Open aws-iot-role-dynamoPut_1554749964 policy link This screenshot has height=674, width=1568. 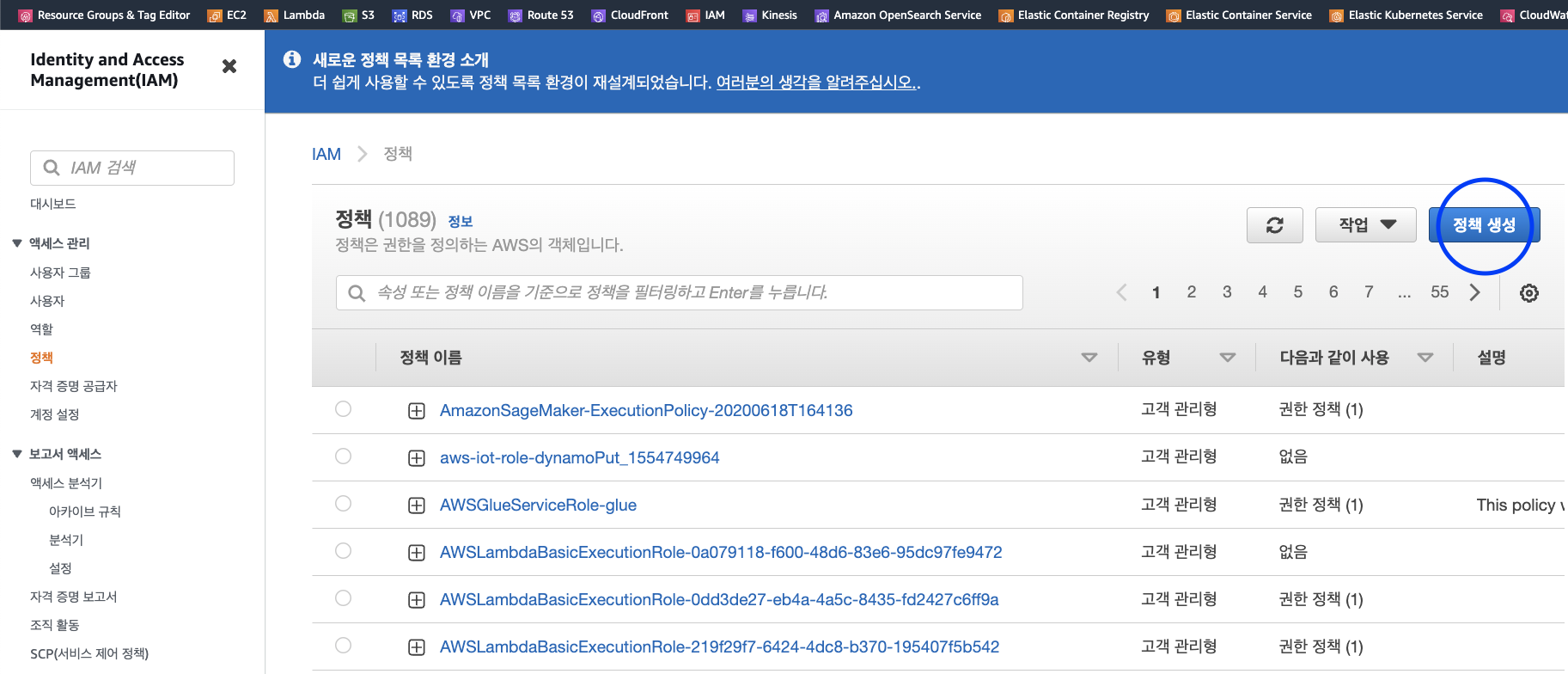pyautogui.click(x=580, y=458)
